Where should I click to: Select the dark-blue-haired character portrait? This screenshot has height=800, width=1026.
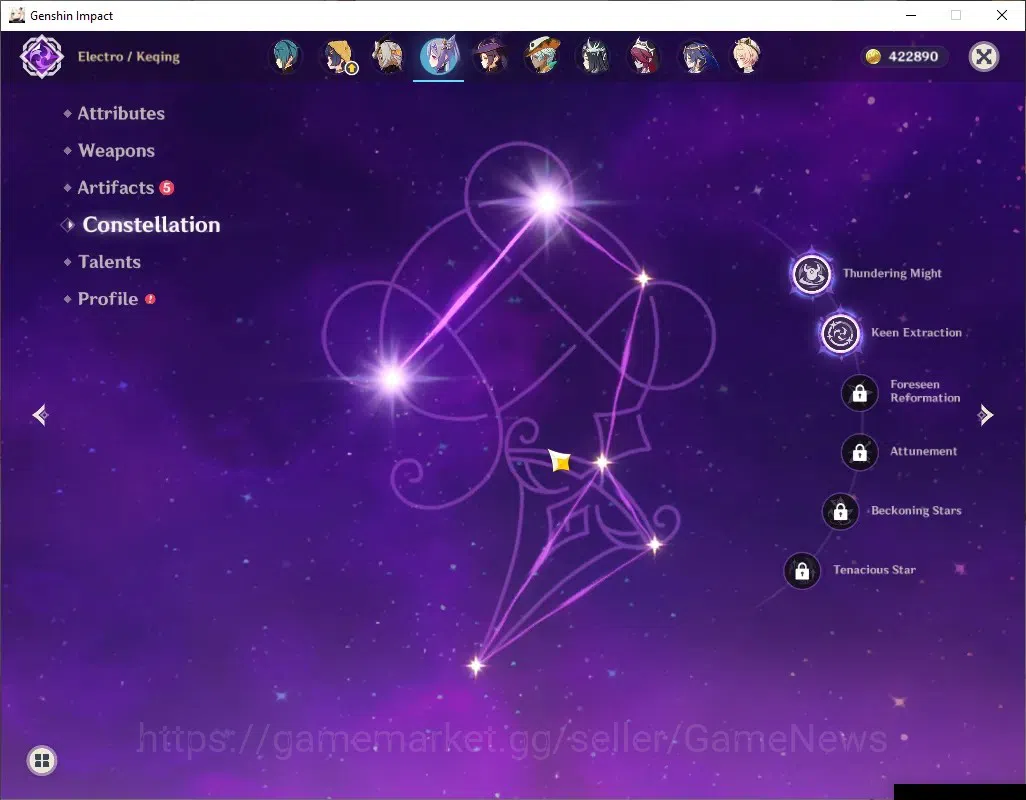(x=696, y=56)
